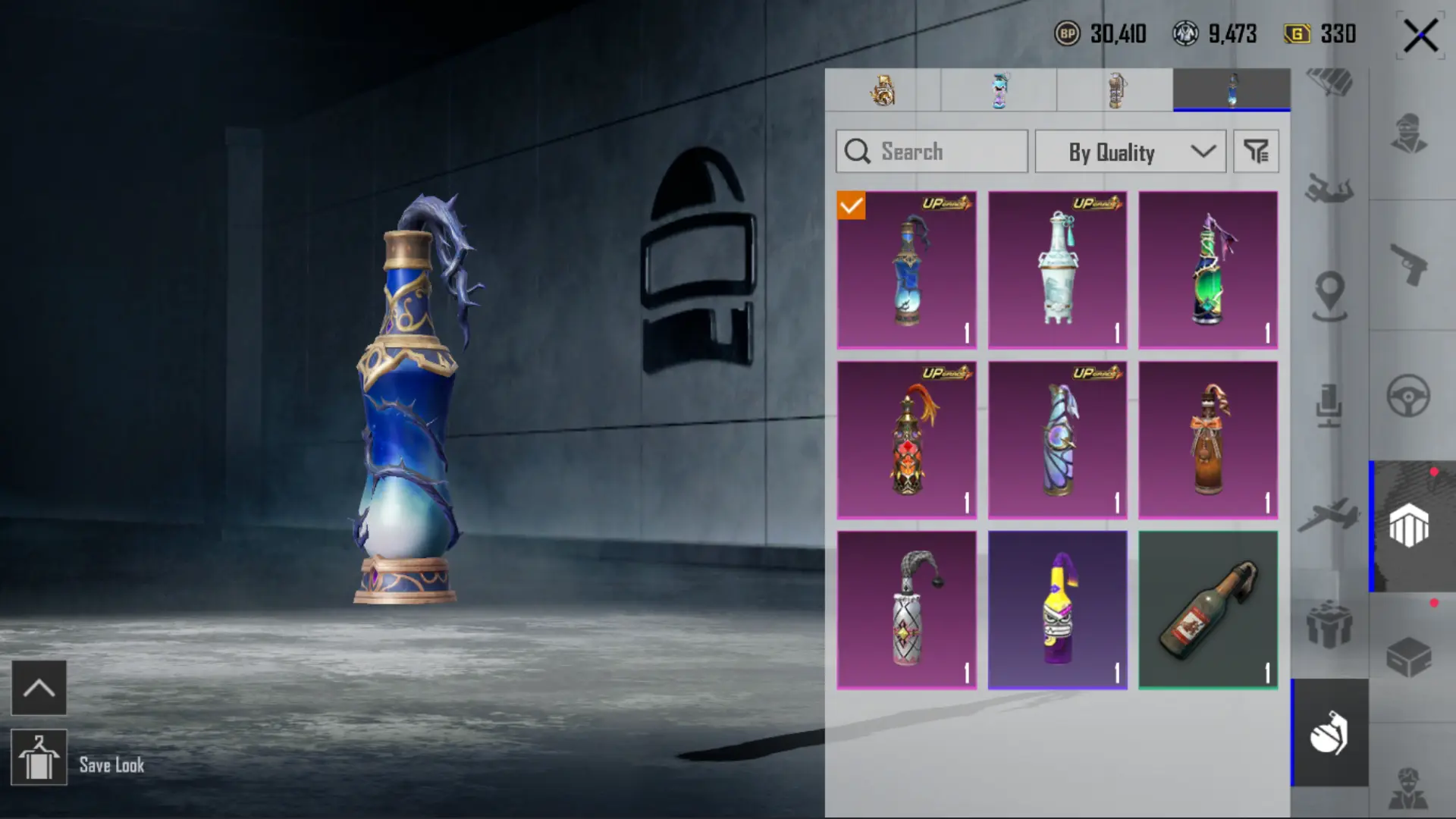The height and width of the screenshot is (819, 1456).
Task: Expand the By Quality sort dropdown
Action: click(1130, 152)
